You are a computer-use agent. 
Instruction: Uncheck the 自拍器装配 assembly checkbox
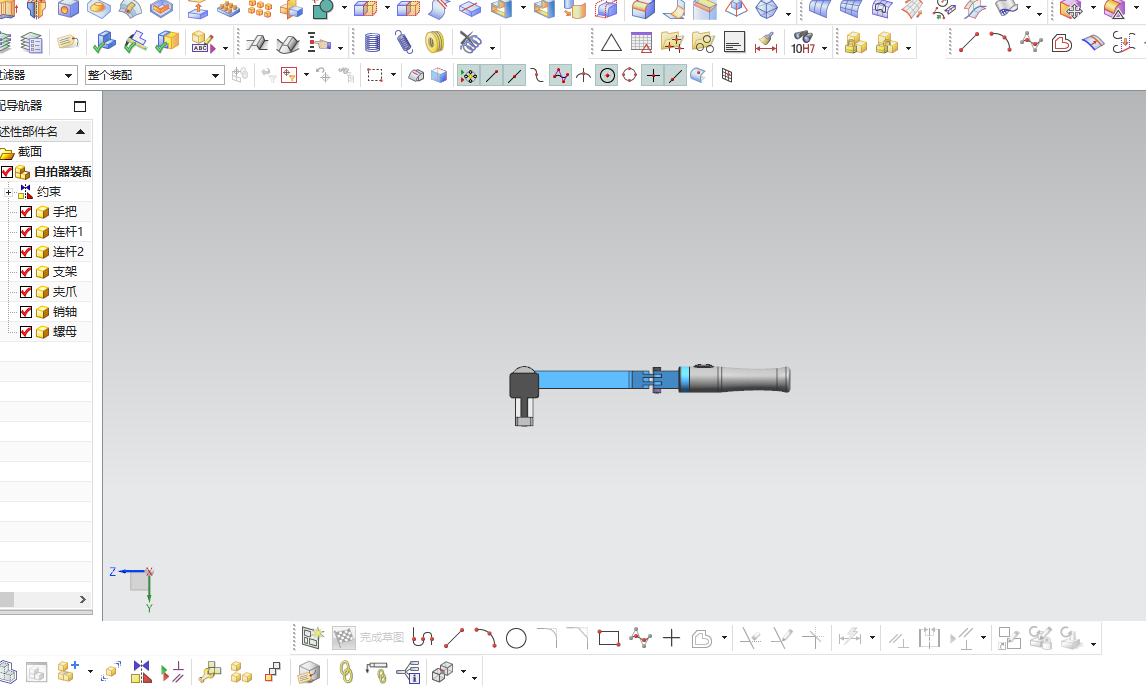(7, 172)
